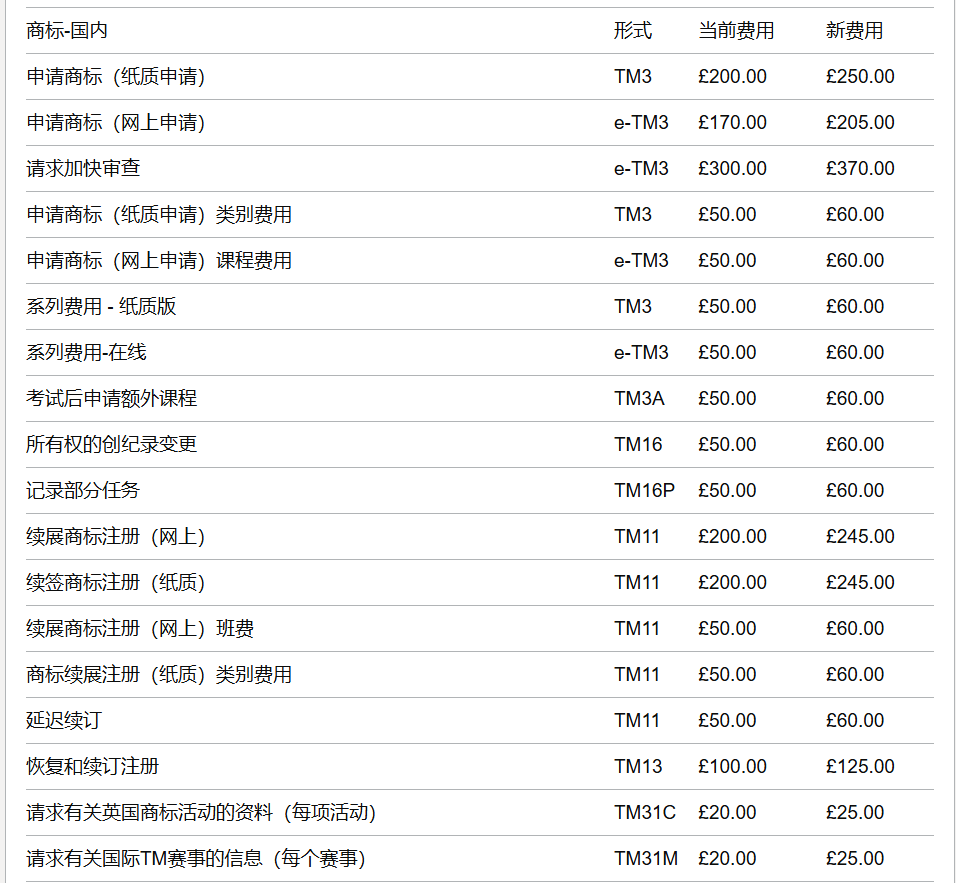Click £60.00 in the 班费 row
This screenshot has height=883, width=956.
point(855,629)
